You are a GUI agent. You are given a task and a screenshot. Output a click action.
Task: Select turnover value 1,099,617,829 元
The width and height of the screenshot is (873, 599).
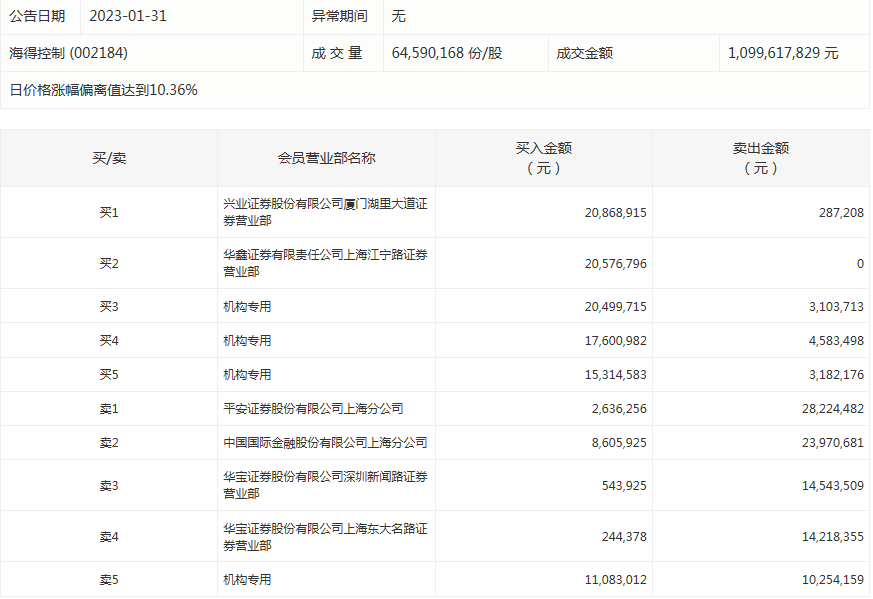point(783,53)
